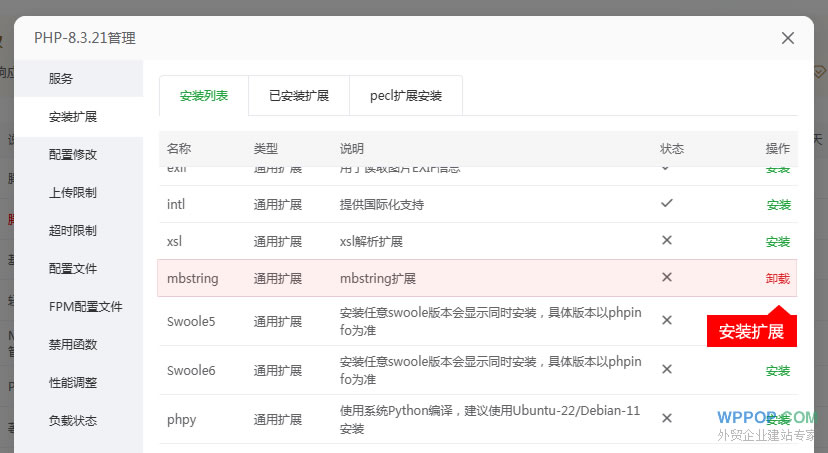Click the 说明 column header
Viewport: 828px width, 453px height.
[352, 148]
